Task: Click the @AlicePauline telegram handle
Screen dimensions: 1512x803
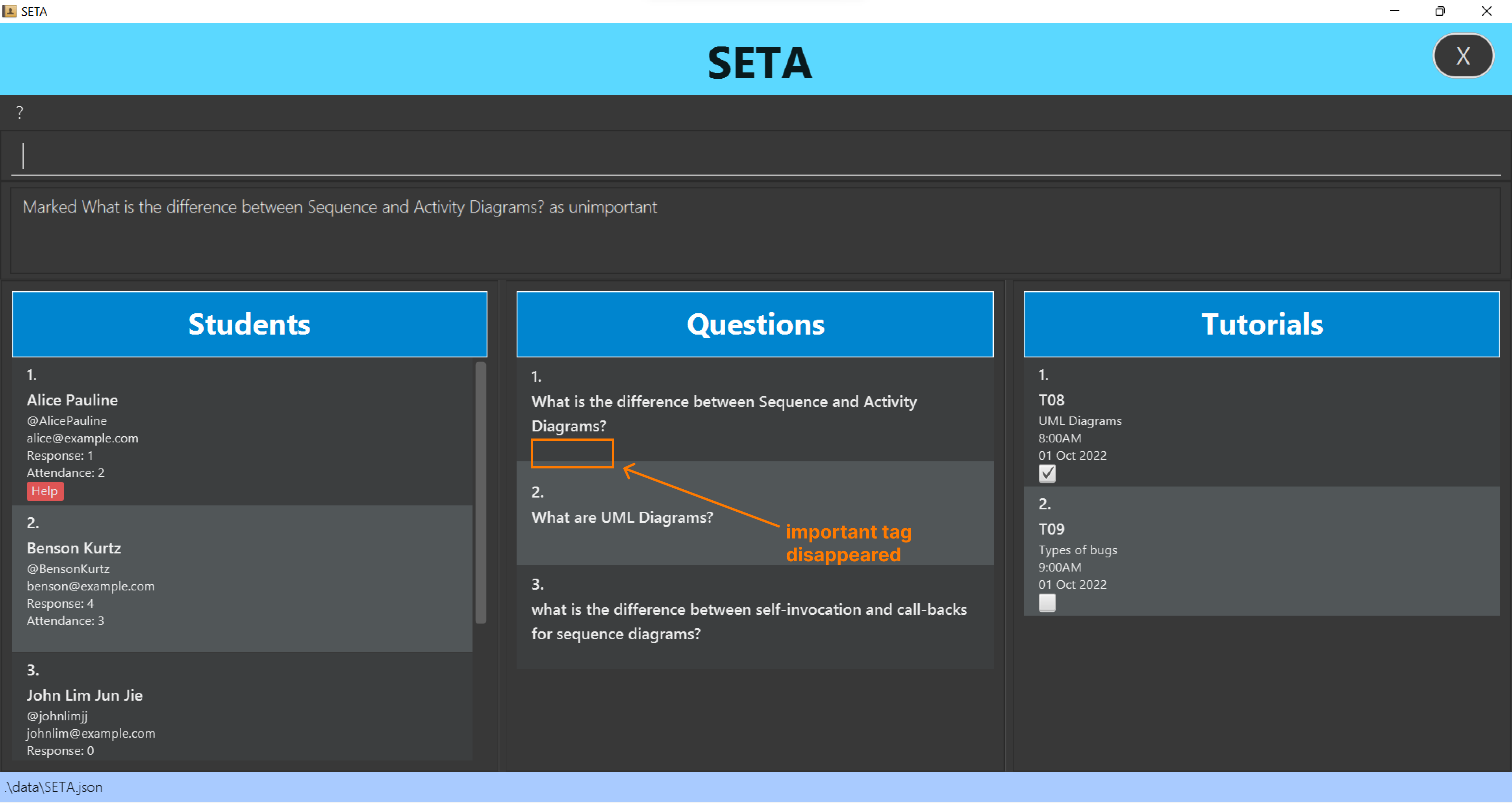Action: 67,421
